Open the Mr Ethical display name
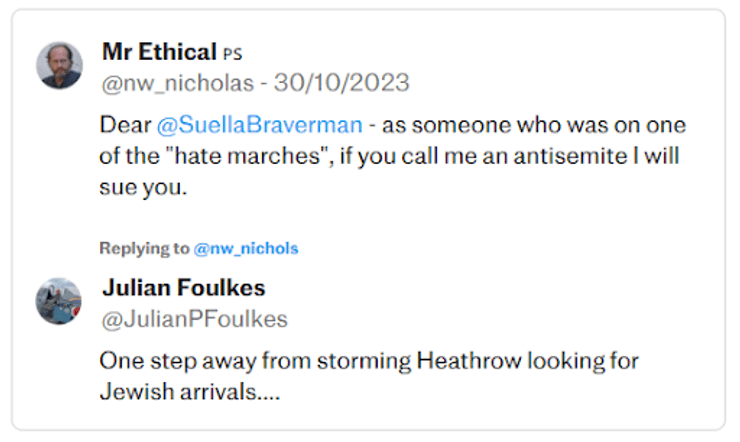This screenshot has height=442, width=740. (x=159, y=52)
